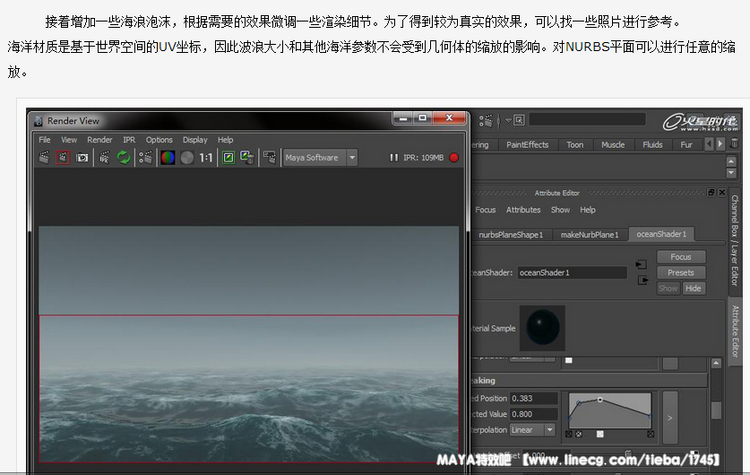Image resolution: width=750 pixels, height=475 pixels.
Task: Select the render region icon
Action: tap(63, 157)
